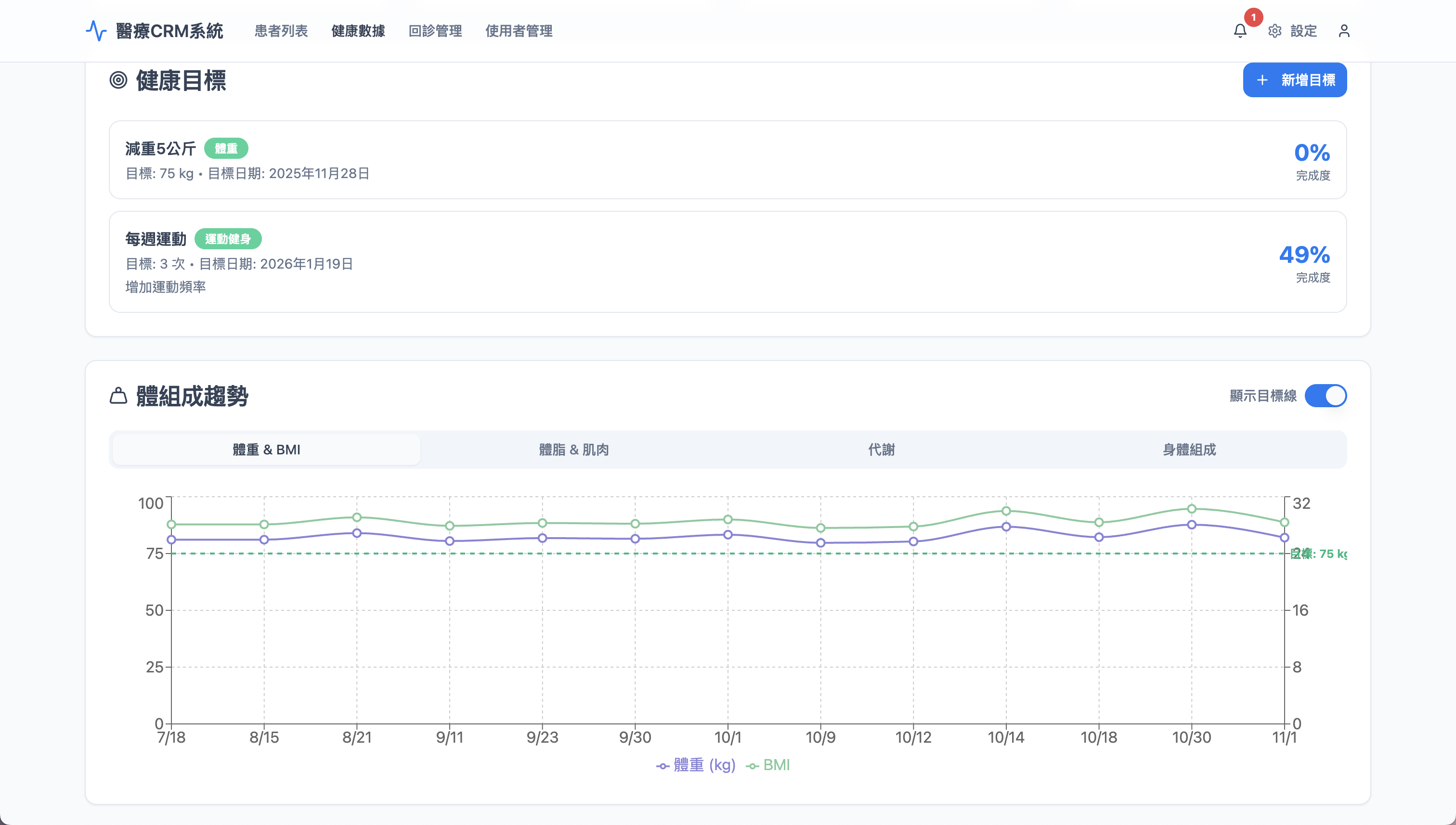Switch to the 身體組成 tab
The height and width of the screenshot is (825, 1456).
[1190, 450]
